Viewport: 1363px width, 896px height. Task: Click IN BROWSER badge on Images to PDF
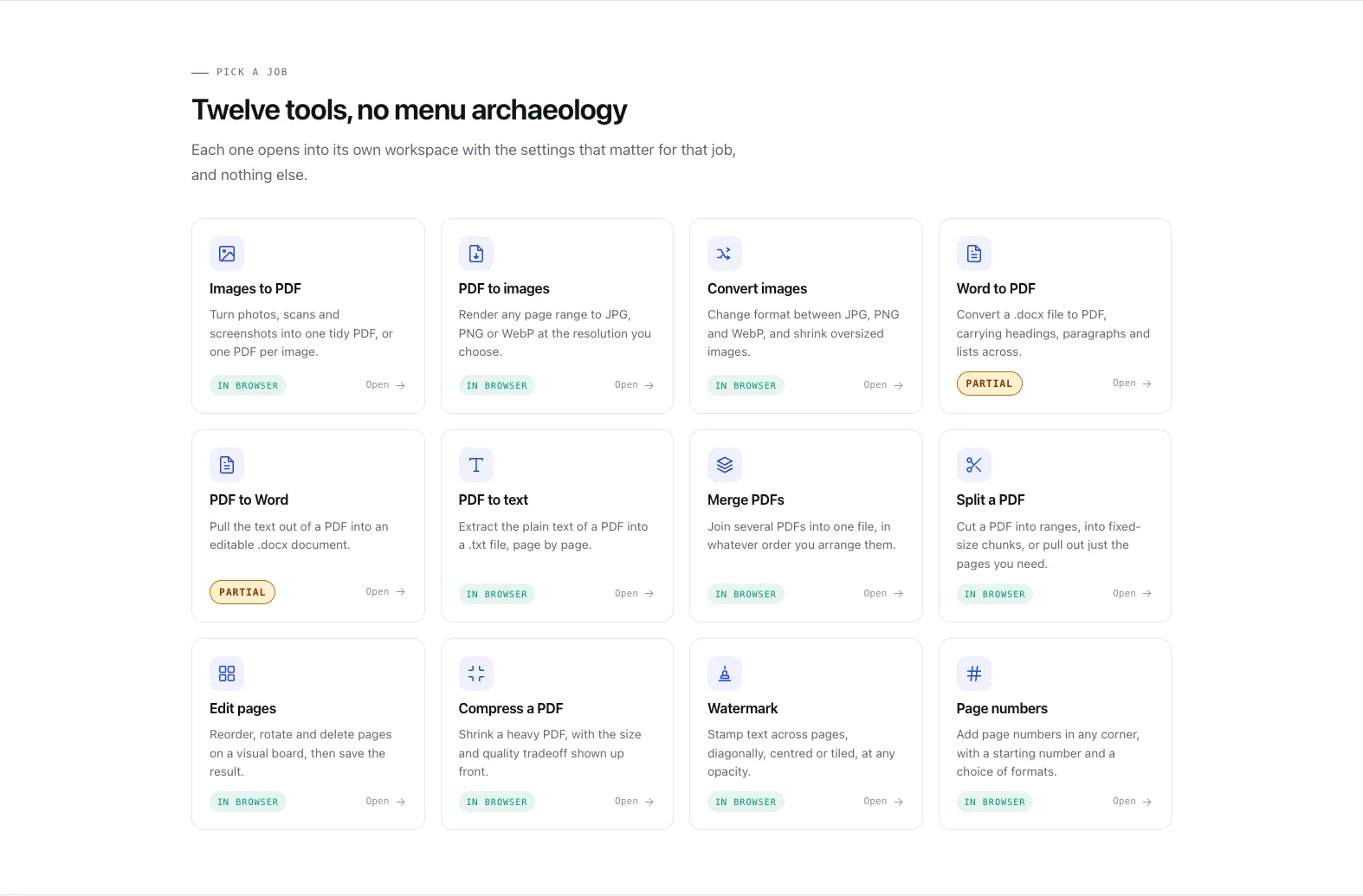point(248,385)
